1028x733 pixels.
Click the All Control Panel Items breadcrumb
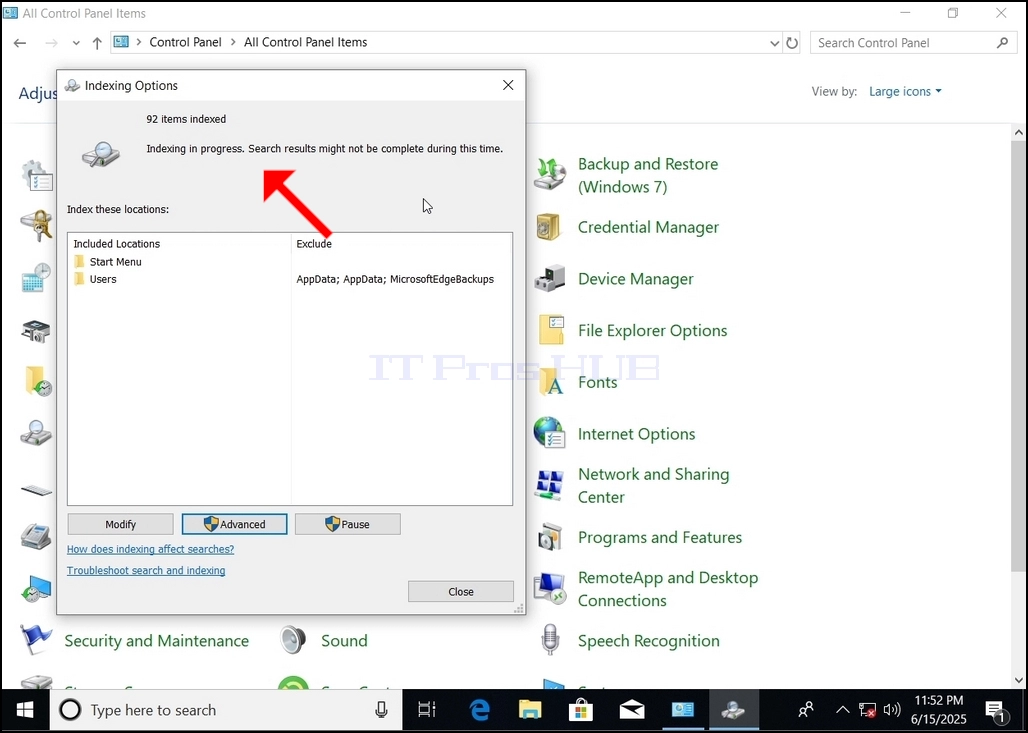pos(306,42)
